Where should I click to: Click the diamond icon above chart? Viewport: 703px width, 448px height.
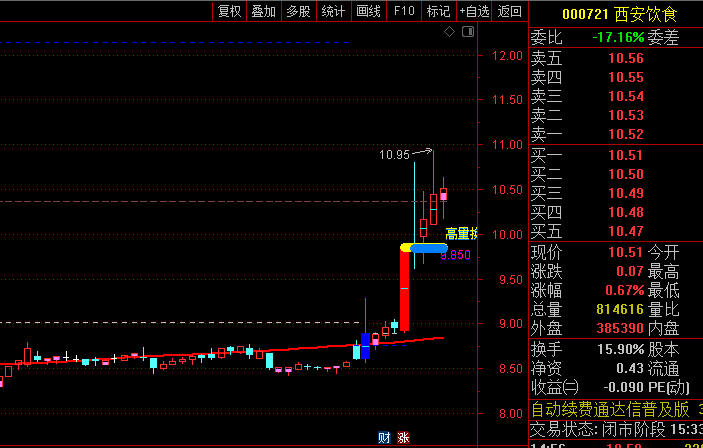[x=449, y=31]
